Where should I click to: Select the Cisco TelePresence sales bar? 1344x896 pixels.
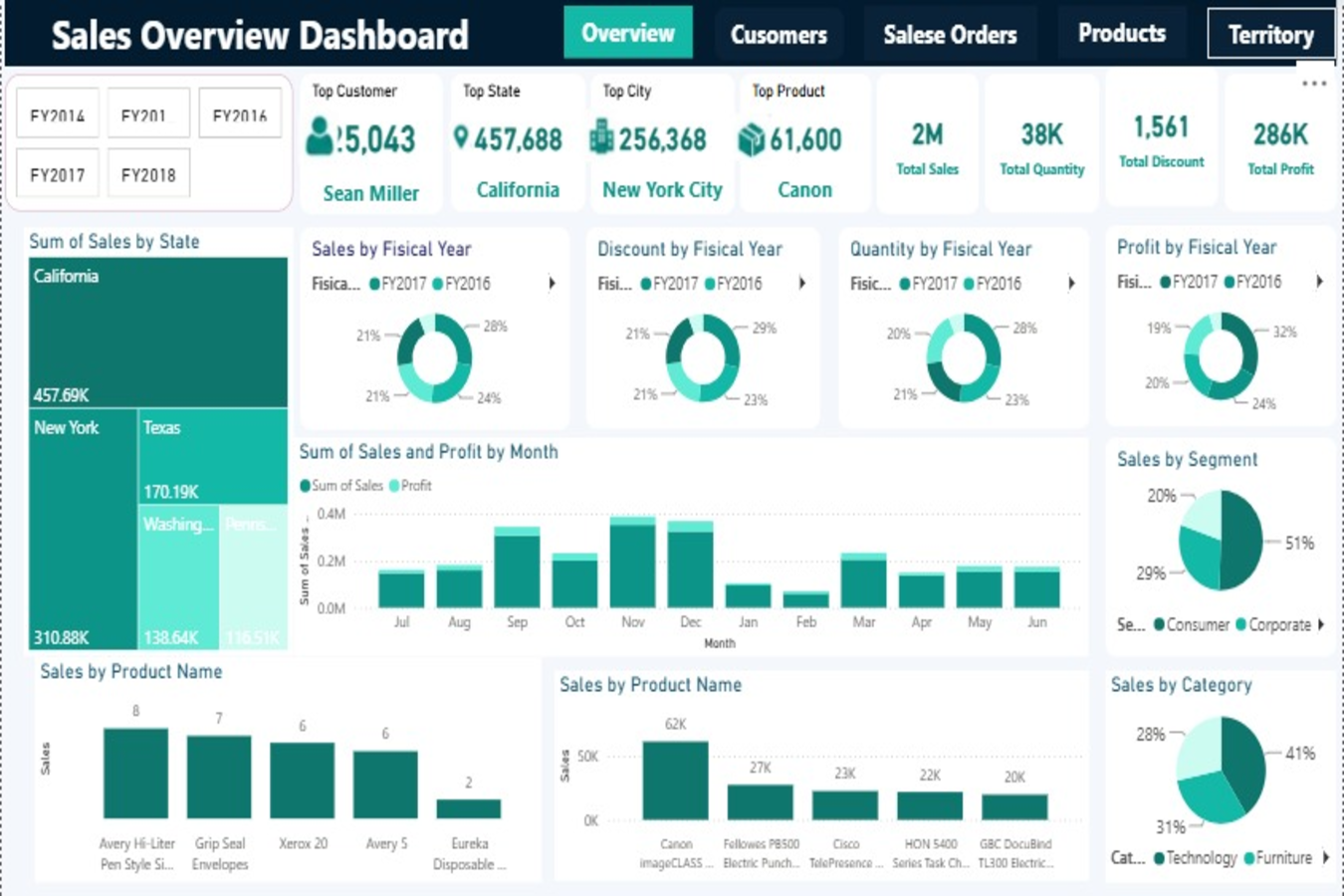click(844, 805)
